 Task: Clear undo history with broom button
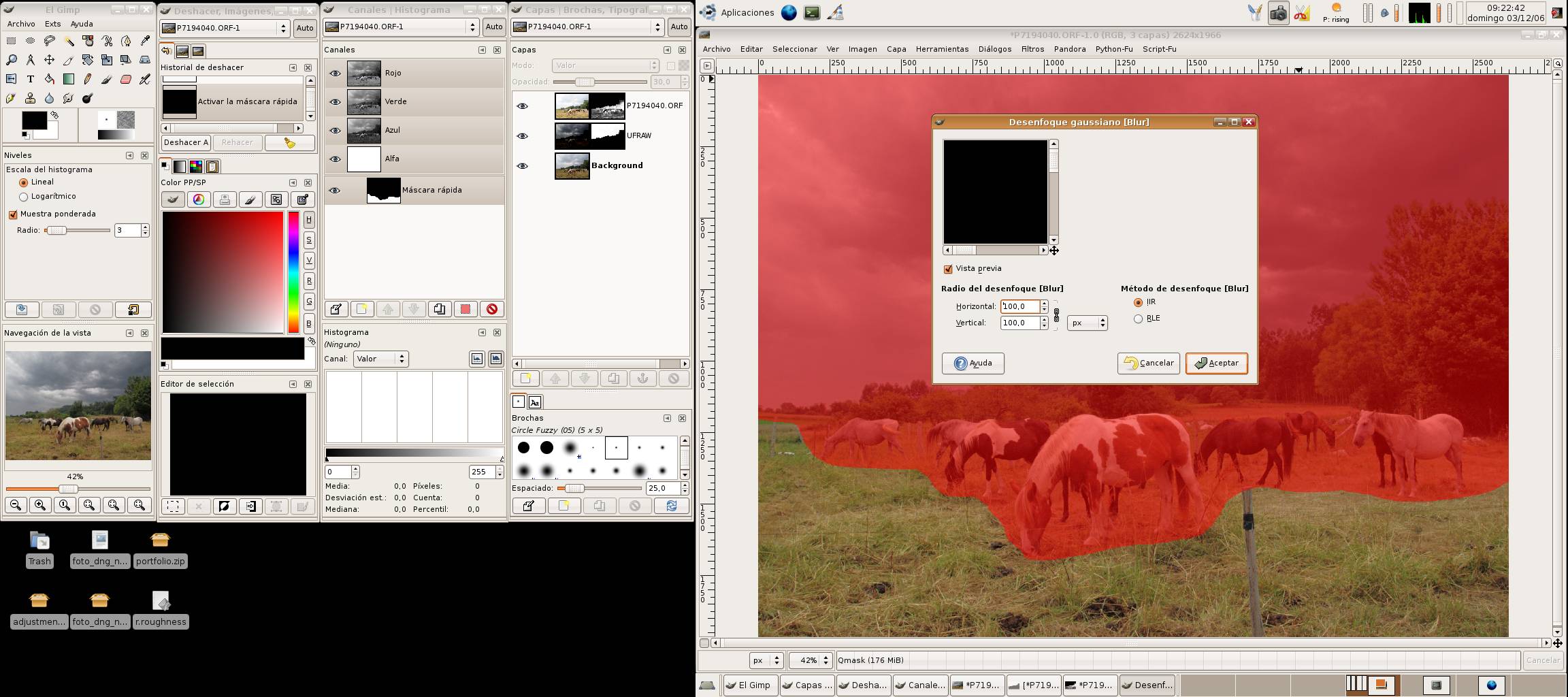(290, 142)
